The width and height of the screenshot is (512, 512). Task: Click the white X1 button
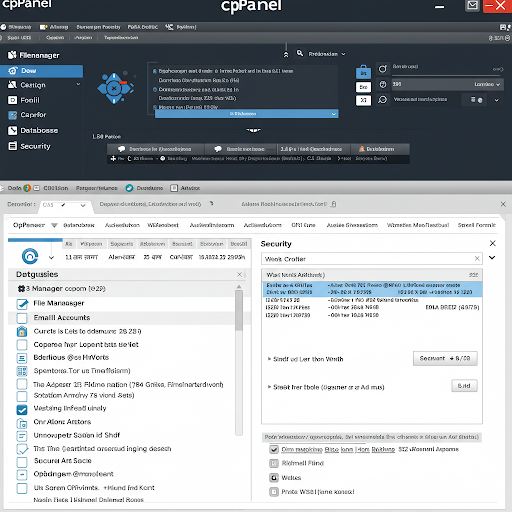point(363,100)
